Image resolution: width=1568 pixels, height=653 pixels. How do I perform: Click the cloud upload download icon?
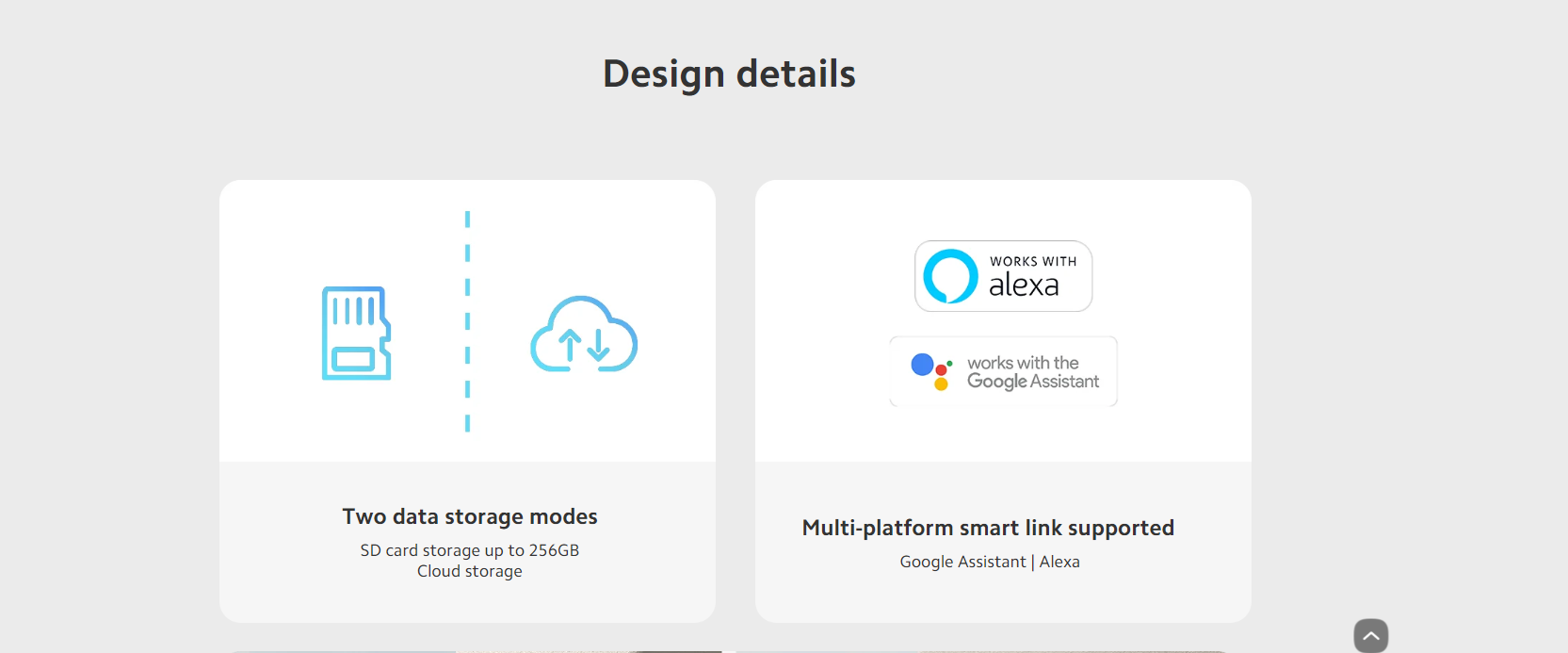pos(584,334)
